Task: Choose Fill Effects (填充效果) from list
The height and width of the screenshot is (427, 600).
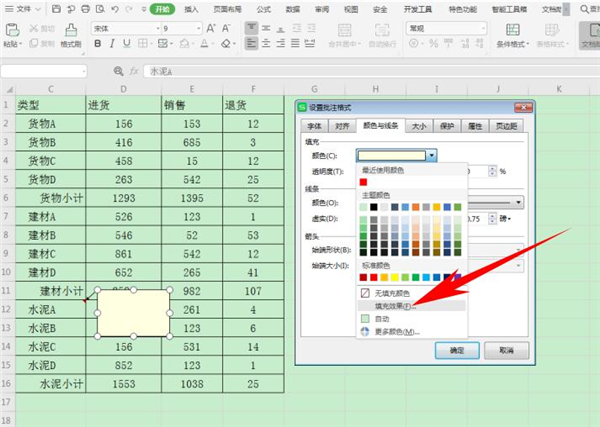Action: [x=395, y=304]
